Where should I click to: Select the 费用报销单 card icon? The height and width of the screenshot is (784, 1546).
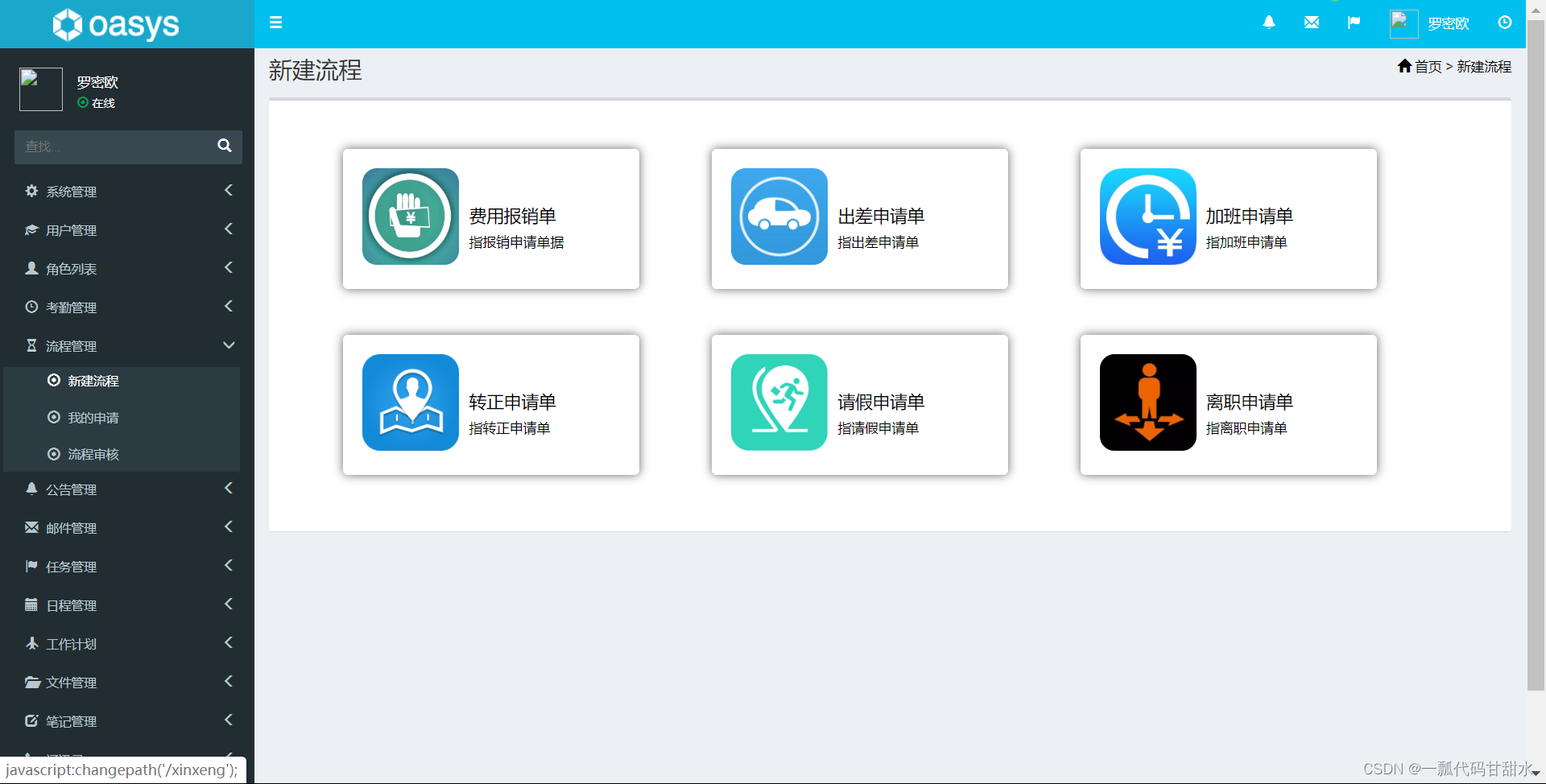coord(410,217)
